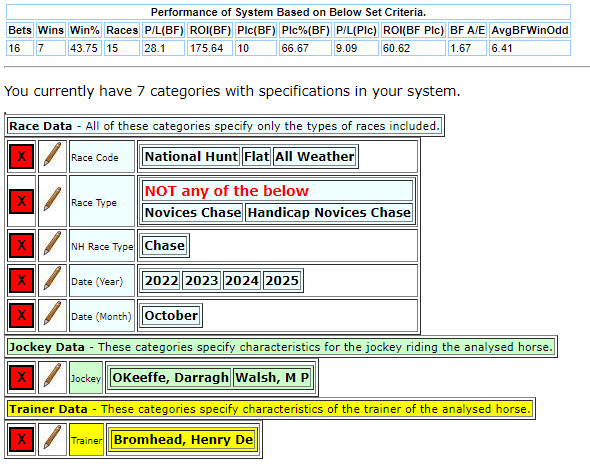Screen dimensions: 590x475
Task: Delete the Date (Year) category
Action: pyautogui.click(x=21, y=280)
